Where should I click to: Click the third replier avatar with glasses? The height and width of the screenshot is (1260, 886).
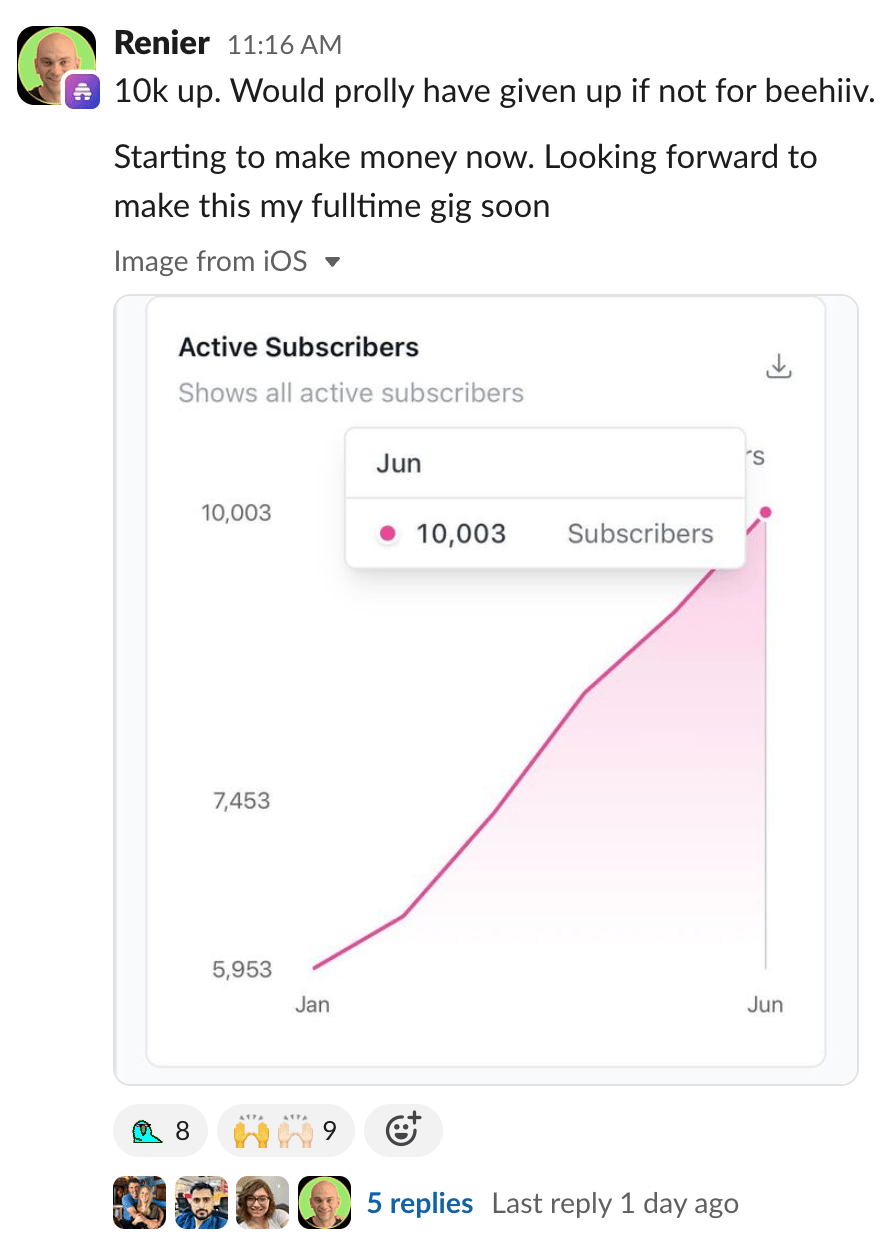pos(263,1202)
